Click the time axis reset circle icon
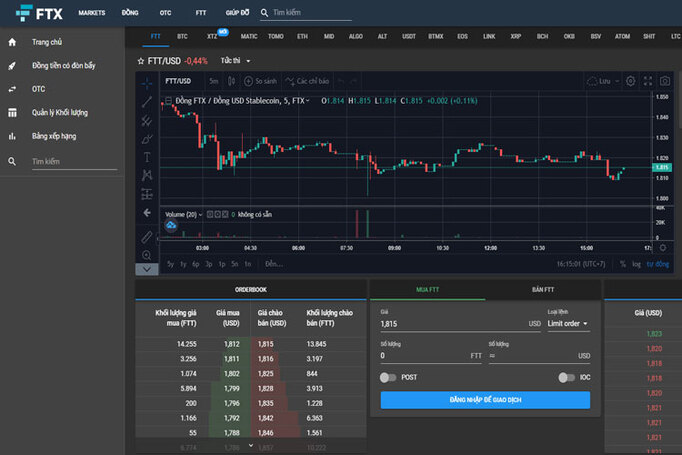Viewport: 682px width, 455px height. coord(663,248)
